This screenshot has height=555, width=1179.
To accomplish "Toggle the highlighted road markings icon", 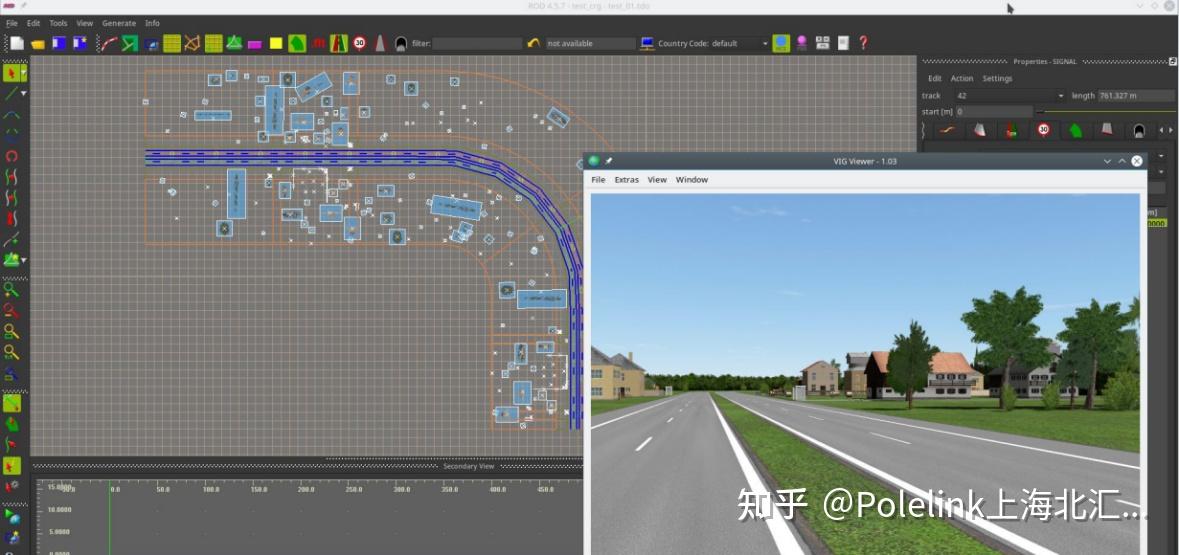I will tap(339, 44).
